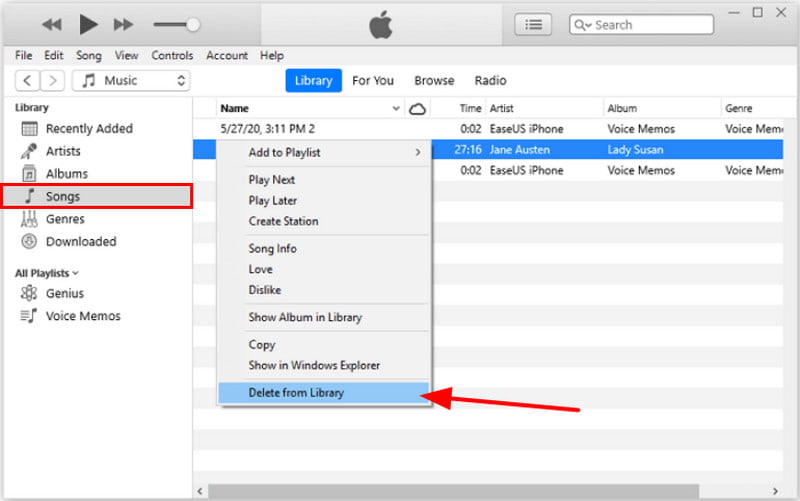The image size is (800, 501).
Task: Switch to the For You tab
Action: pyautogui.click(x=372, y=81)
